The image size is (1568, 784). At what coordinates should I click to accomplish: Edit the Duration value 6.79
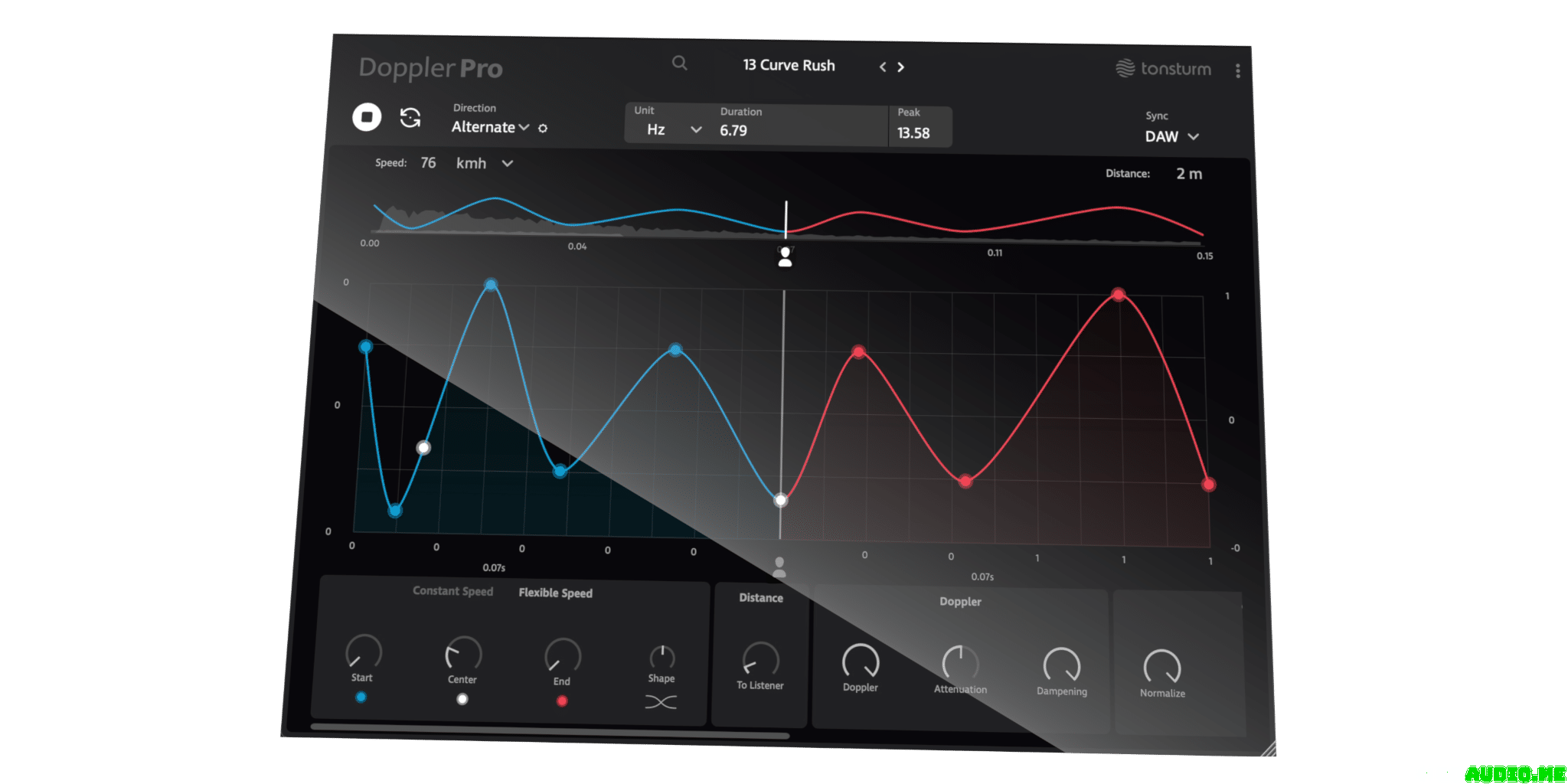point(733,131)
